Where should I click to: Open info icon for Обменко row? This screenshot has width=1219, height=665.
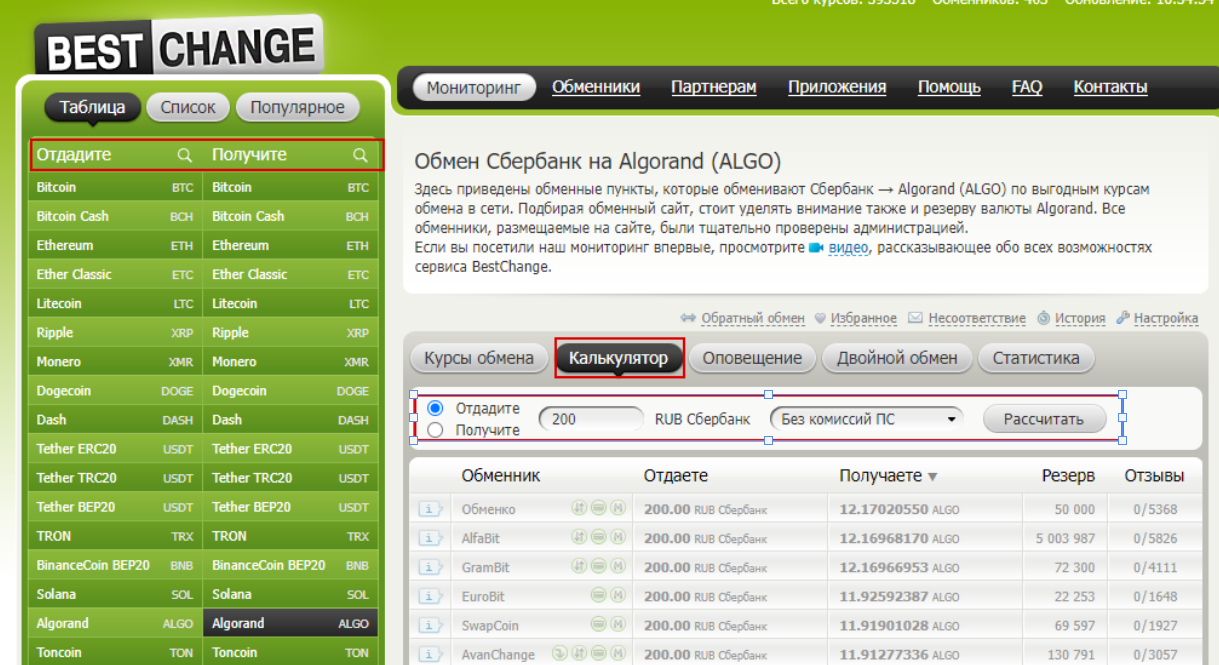[x=430, y=509]
